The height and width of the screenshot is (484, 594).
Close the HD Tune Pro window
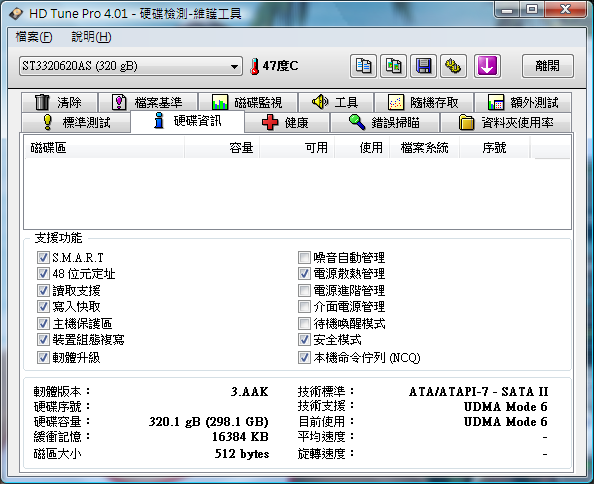tap(565, 9)
